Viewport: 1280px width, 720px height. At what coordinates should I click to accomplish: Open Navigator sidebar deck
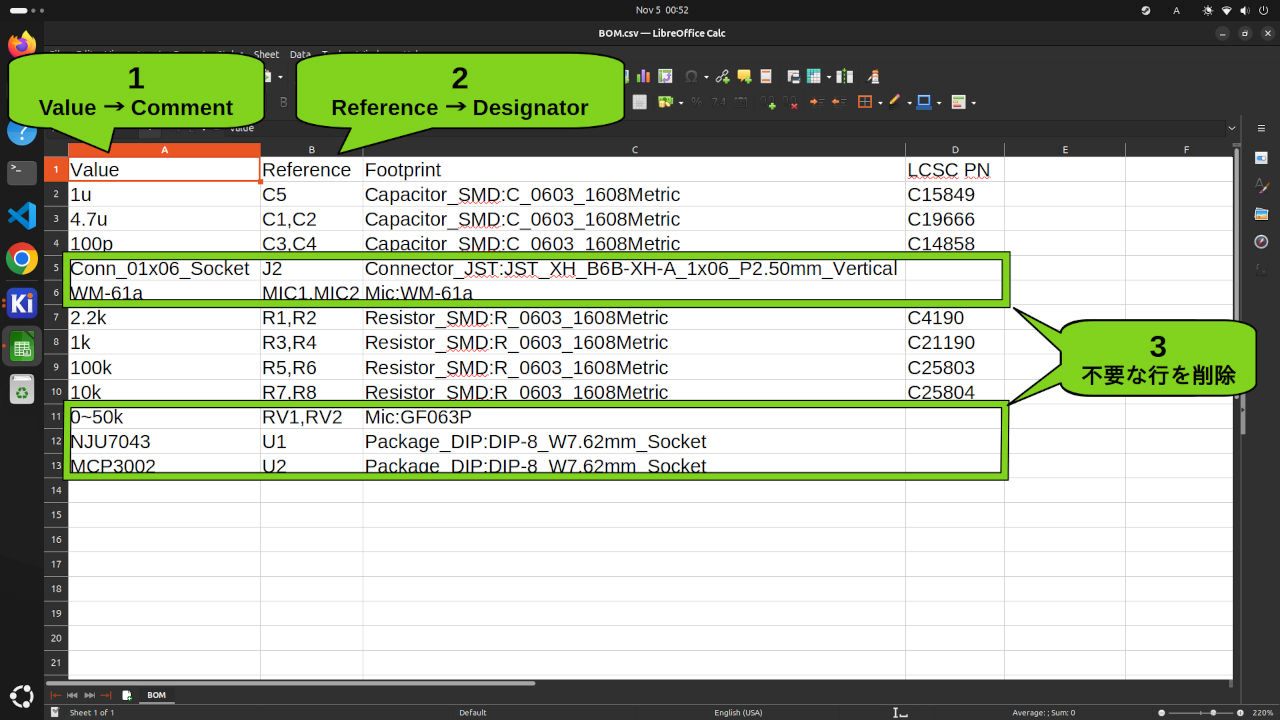click(1261, 242)
